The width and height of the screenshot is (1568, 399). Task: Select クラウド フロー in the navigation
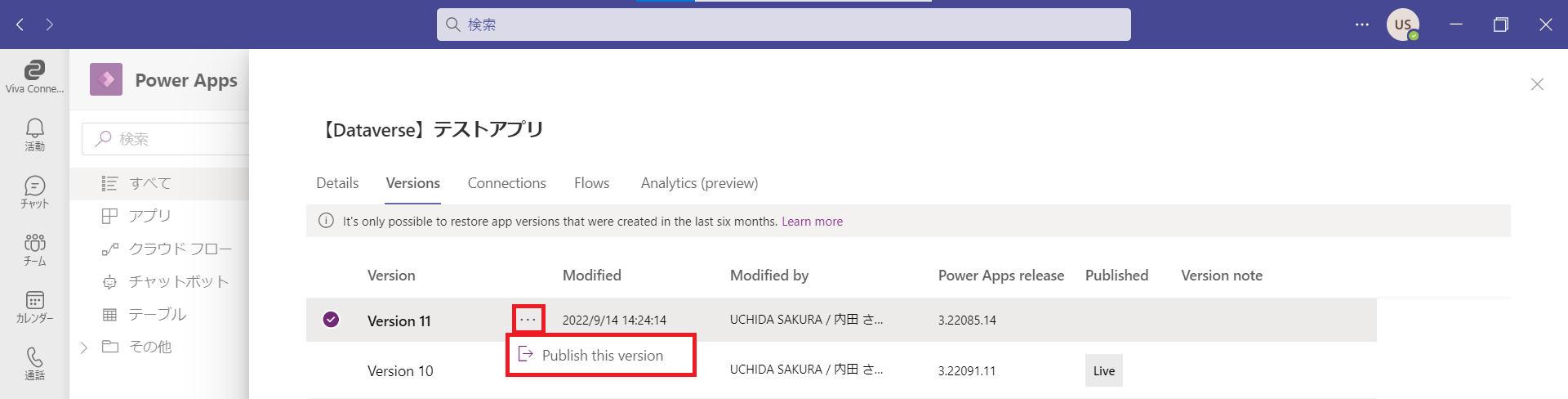[x=180, y=249]
